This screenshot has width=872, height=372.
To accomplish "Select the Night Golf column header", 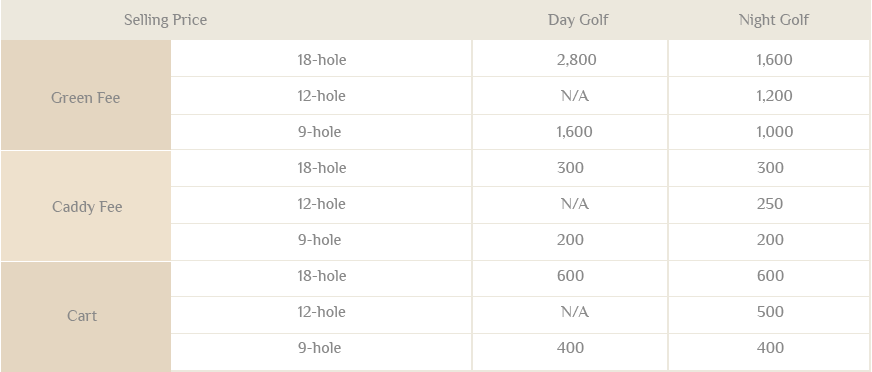I will tap(774, 20).
